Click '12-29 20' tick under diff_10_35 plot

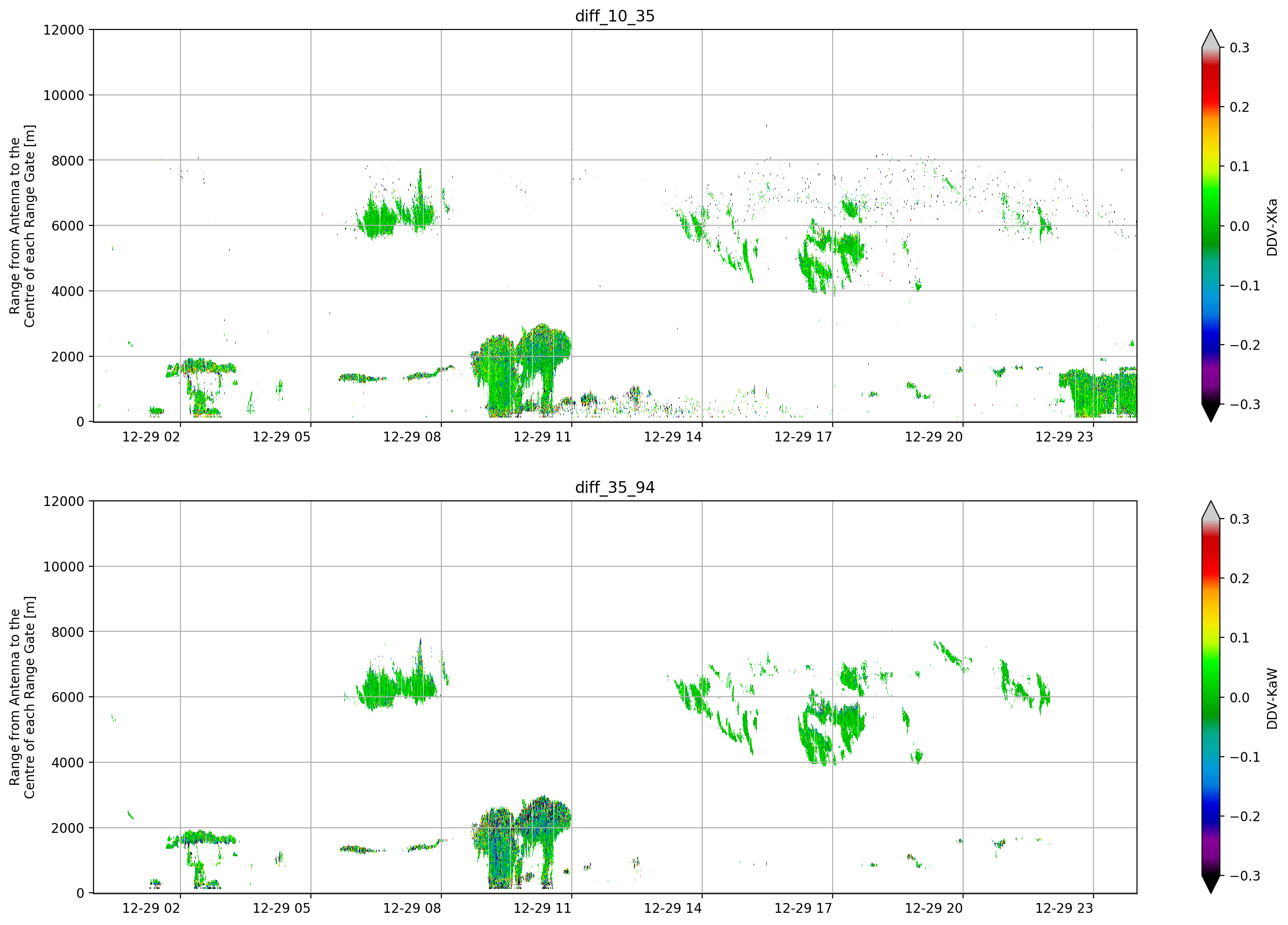934,437
